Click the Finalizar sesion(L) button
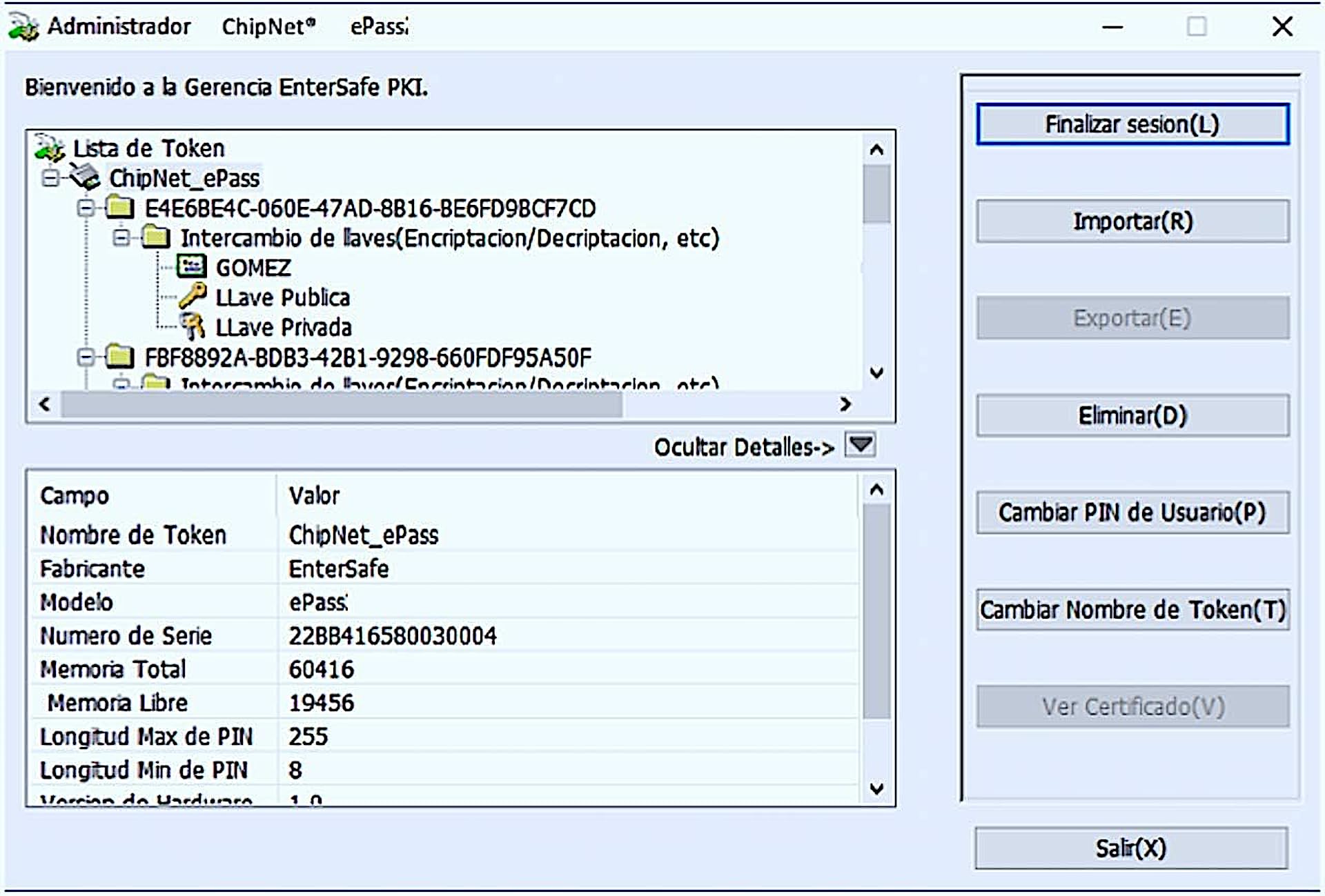The image size is (1325, 896). [1132, 124]
